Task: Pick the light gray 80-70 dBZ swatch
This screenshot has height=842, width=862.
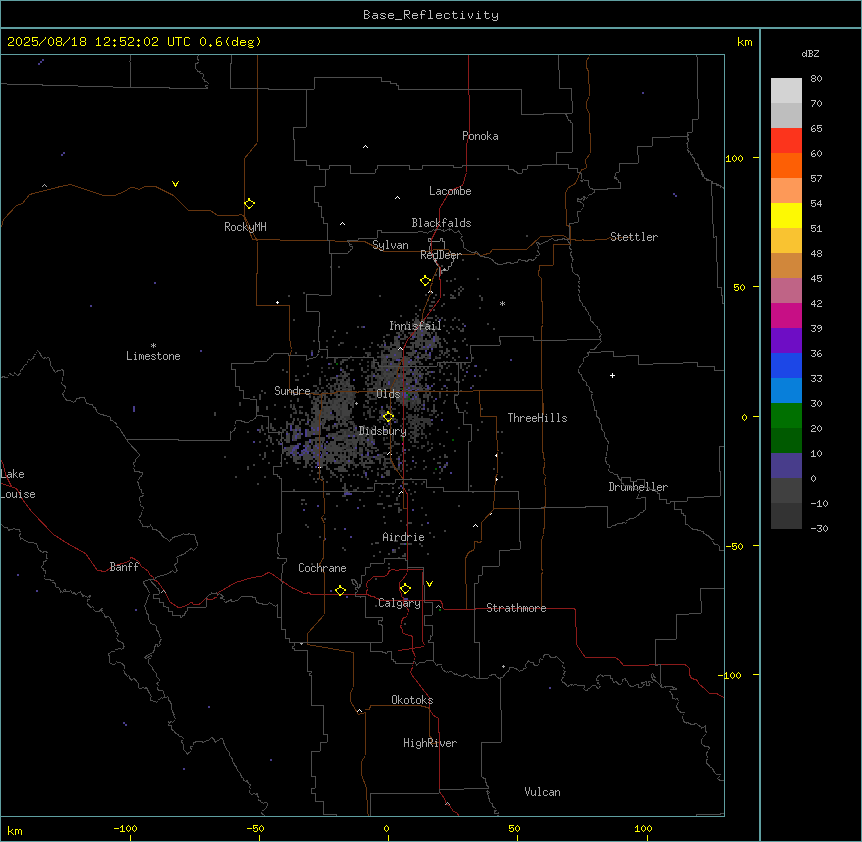Action: pyautogui.click(x=786, y=91)
